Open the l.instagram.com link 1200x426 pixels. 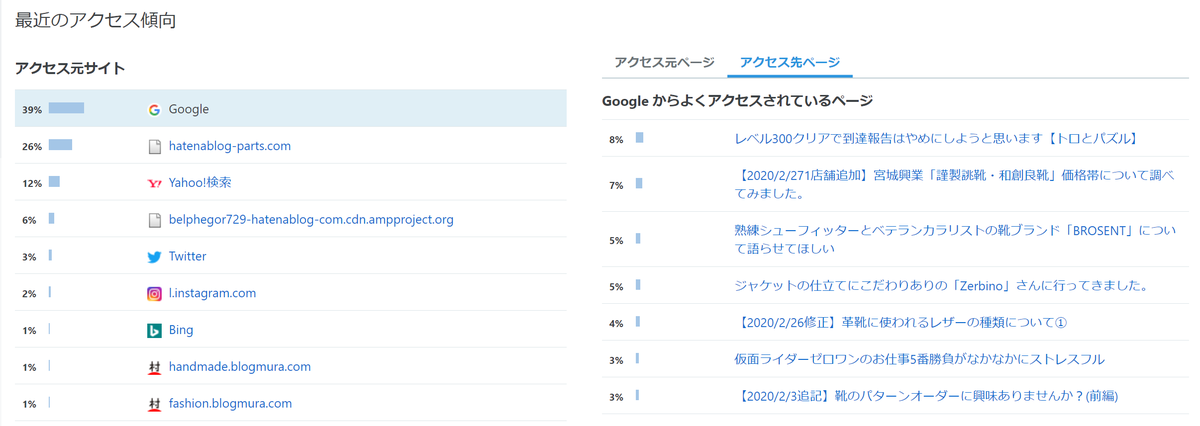pyautogui.click(x=212, y=293)
